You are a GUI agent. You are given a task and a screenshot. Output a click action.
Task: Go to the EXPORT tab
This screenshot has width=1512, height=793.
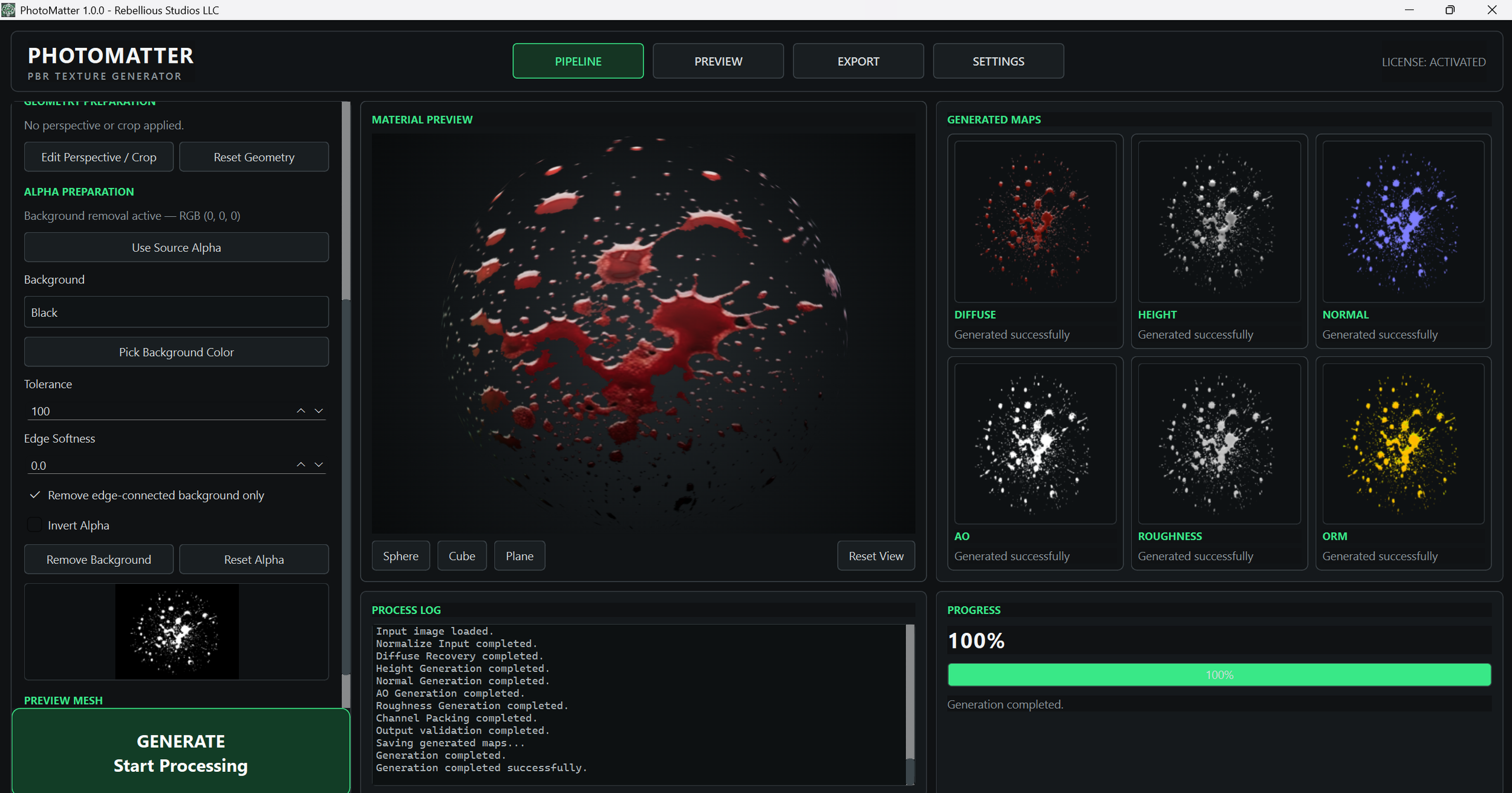(858, 61)
